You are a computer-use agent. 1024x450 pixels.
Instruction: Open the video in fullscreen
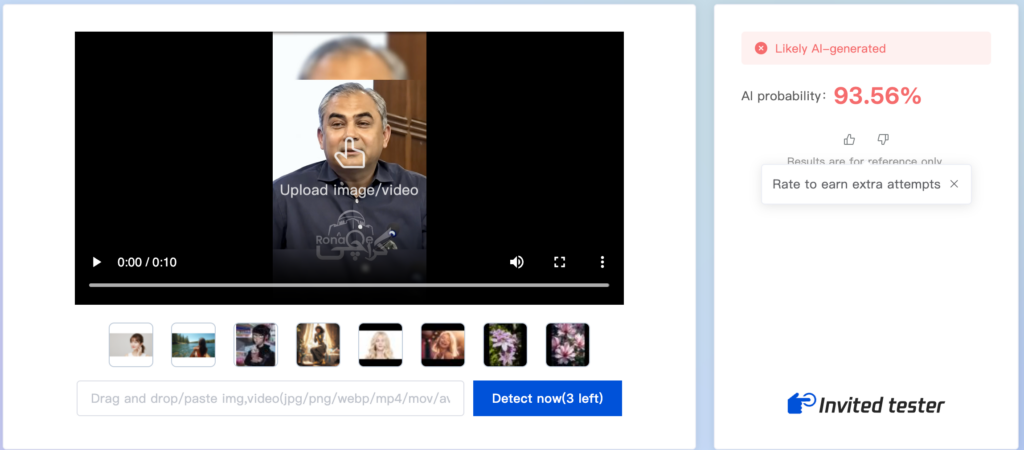tap(559, 263)
